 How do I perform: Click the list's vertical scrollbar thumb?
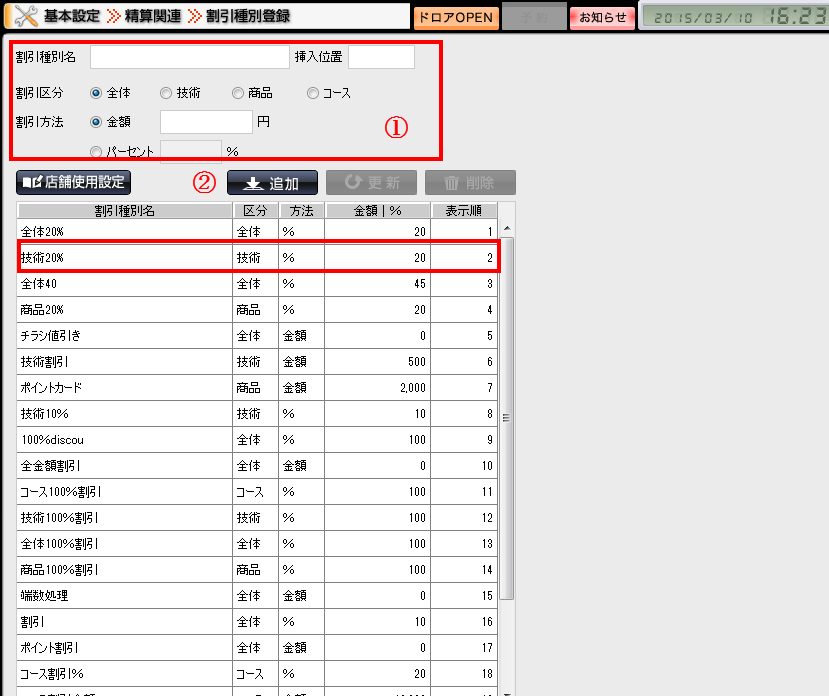(507, 418)
